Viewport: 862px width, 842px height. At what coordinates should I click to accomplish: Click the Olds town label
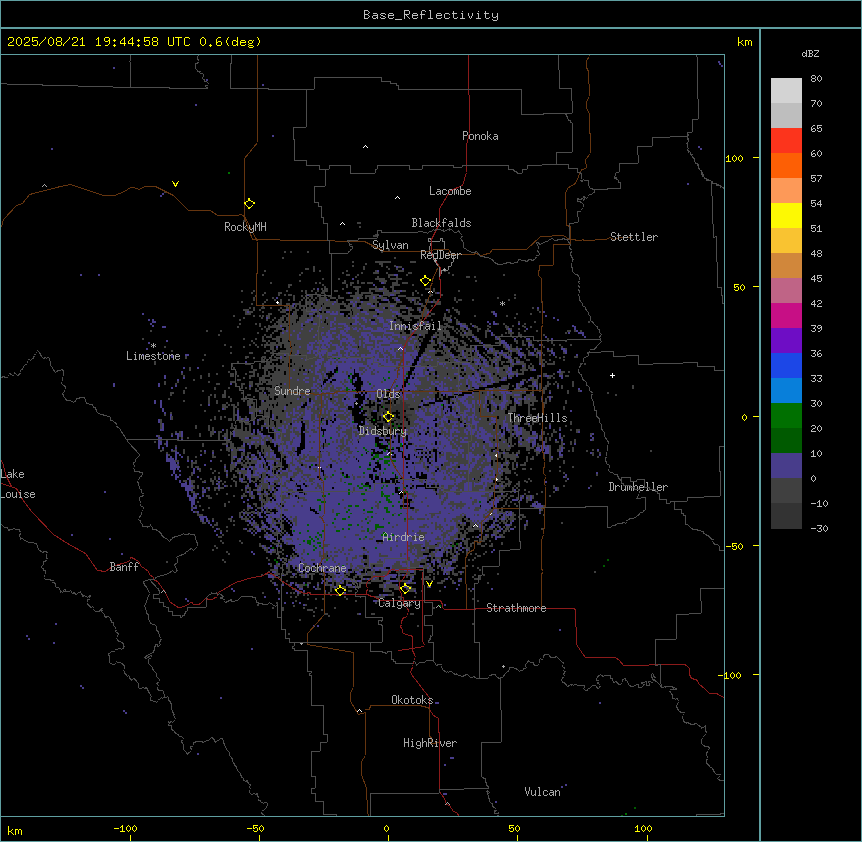[388, 394]
